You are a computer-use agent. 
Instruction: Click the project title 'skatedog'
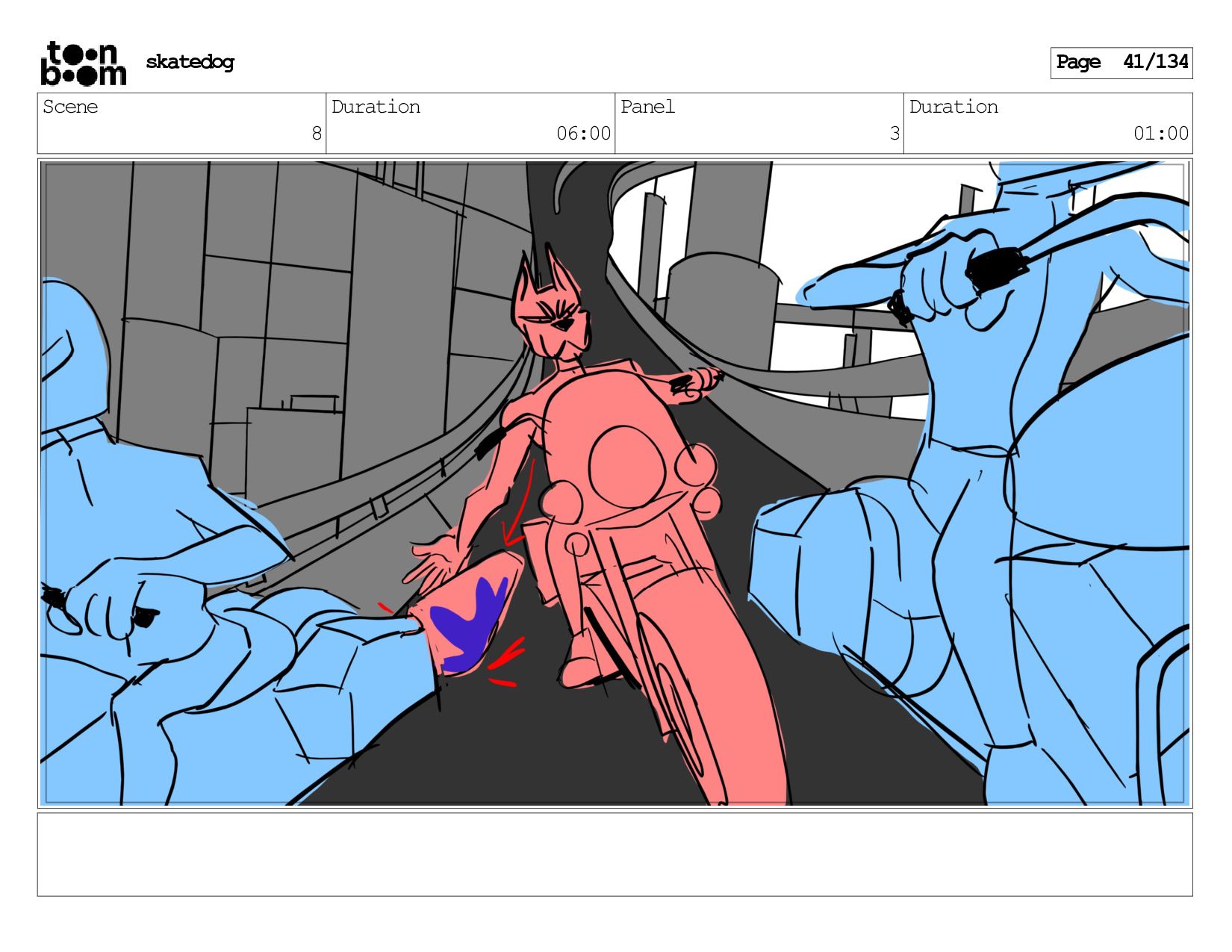190,62
